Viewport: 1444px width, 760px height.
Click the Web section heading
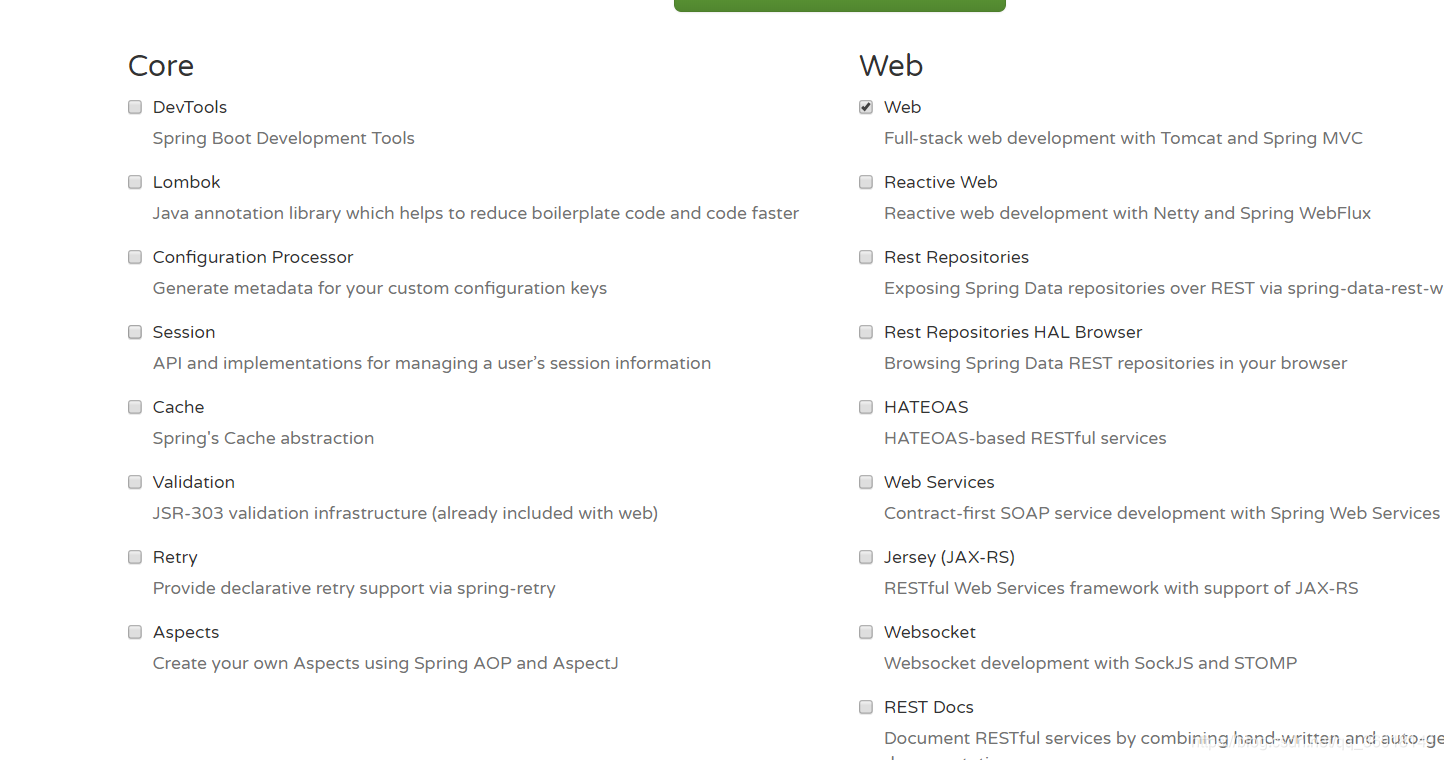pos(891,66)
